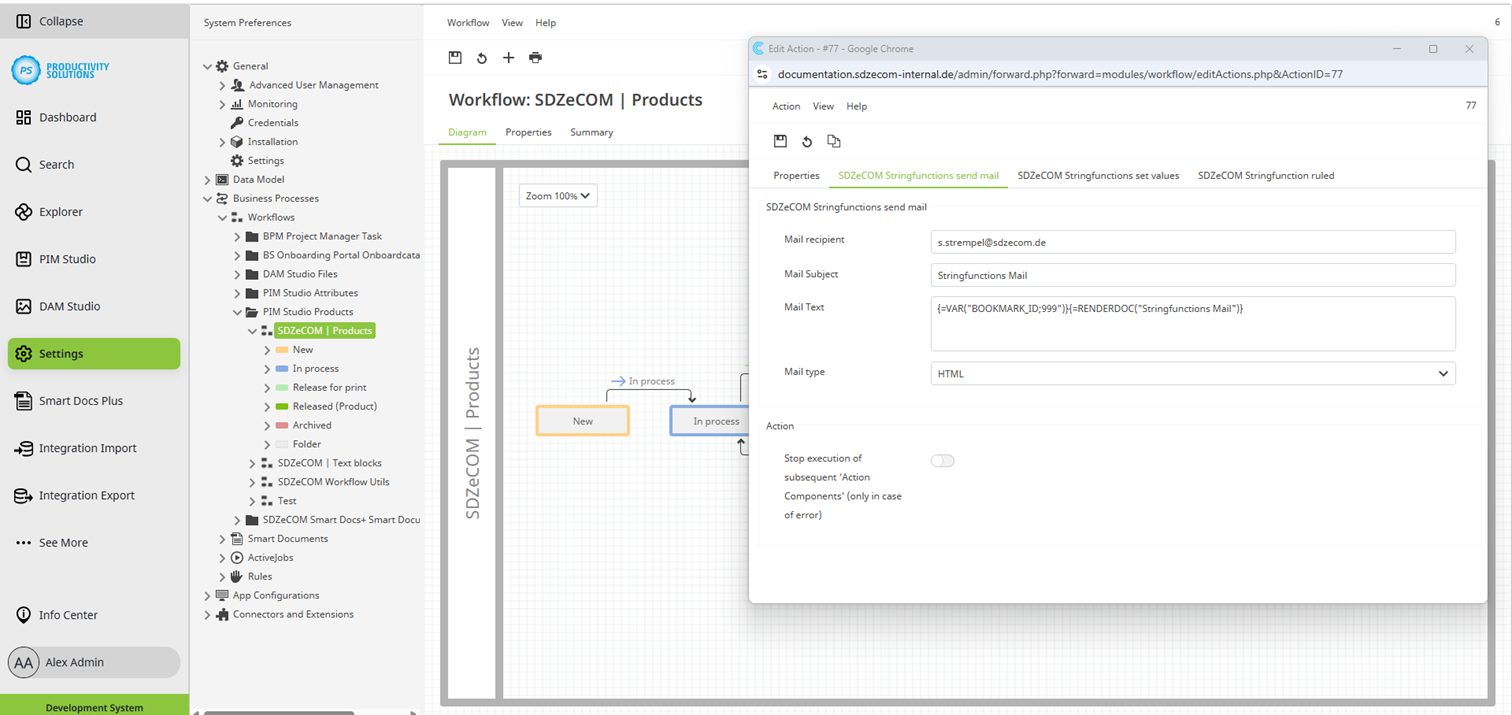Click the AA user avatar
Viewport: 1512px width, 715px height.
click(24, 662)
